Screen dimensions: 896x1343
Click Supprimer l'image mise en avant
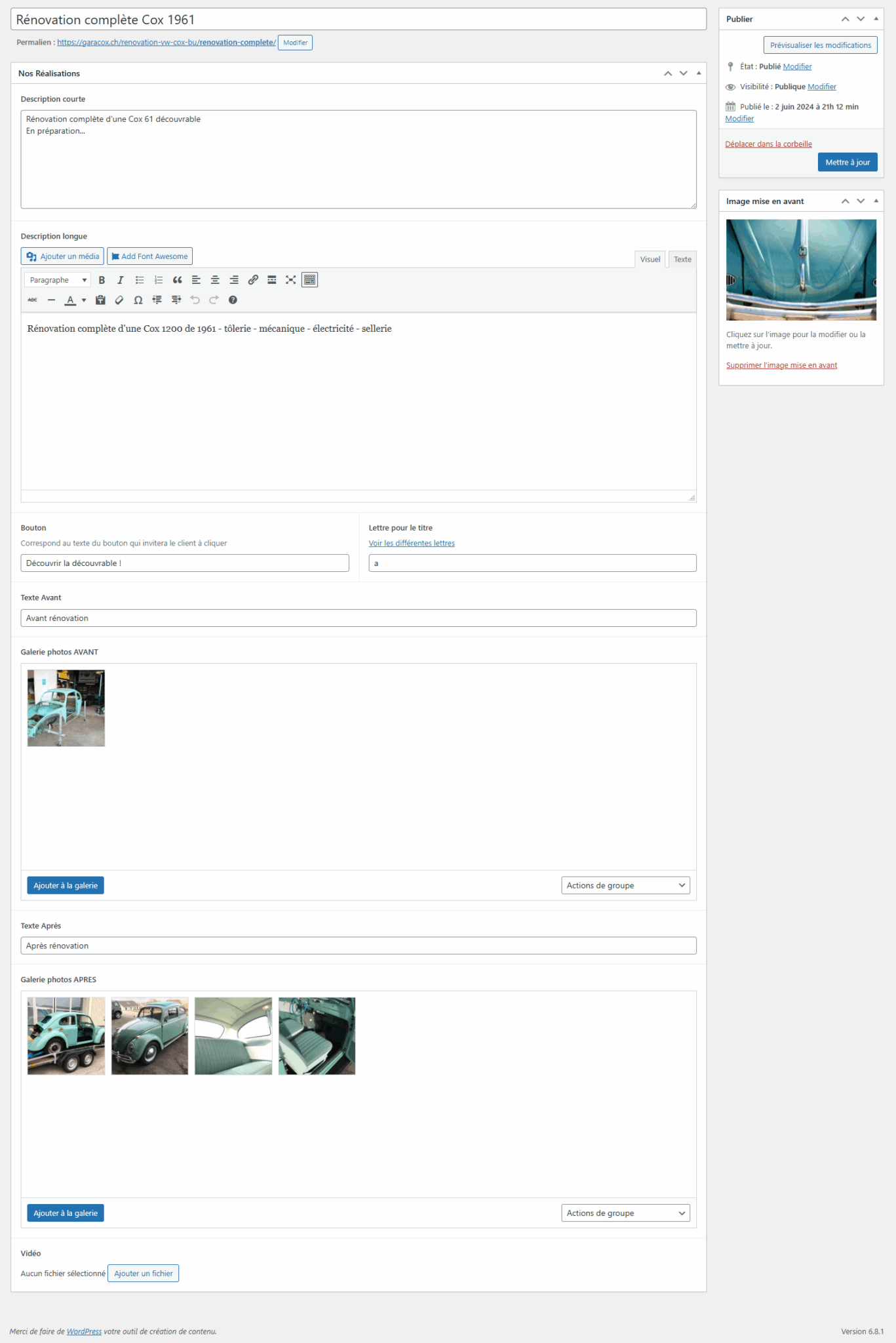tap(781, 365)
